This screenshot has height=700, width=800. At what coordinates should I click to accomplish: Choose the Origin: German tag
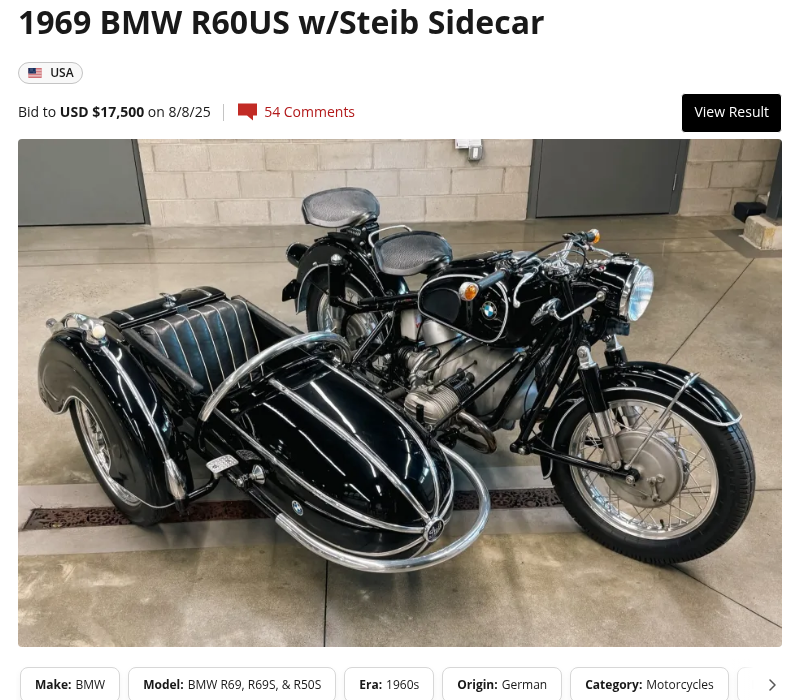coord(502,684)
